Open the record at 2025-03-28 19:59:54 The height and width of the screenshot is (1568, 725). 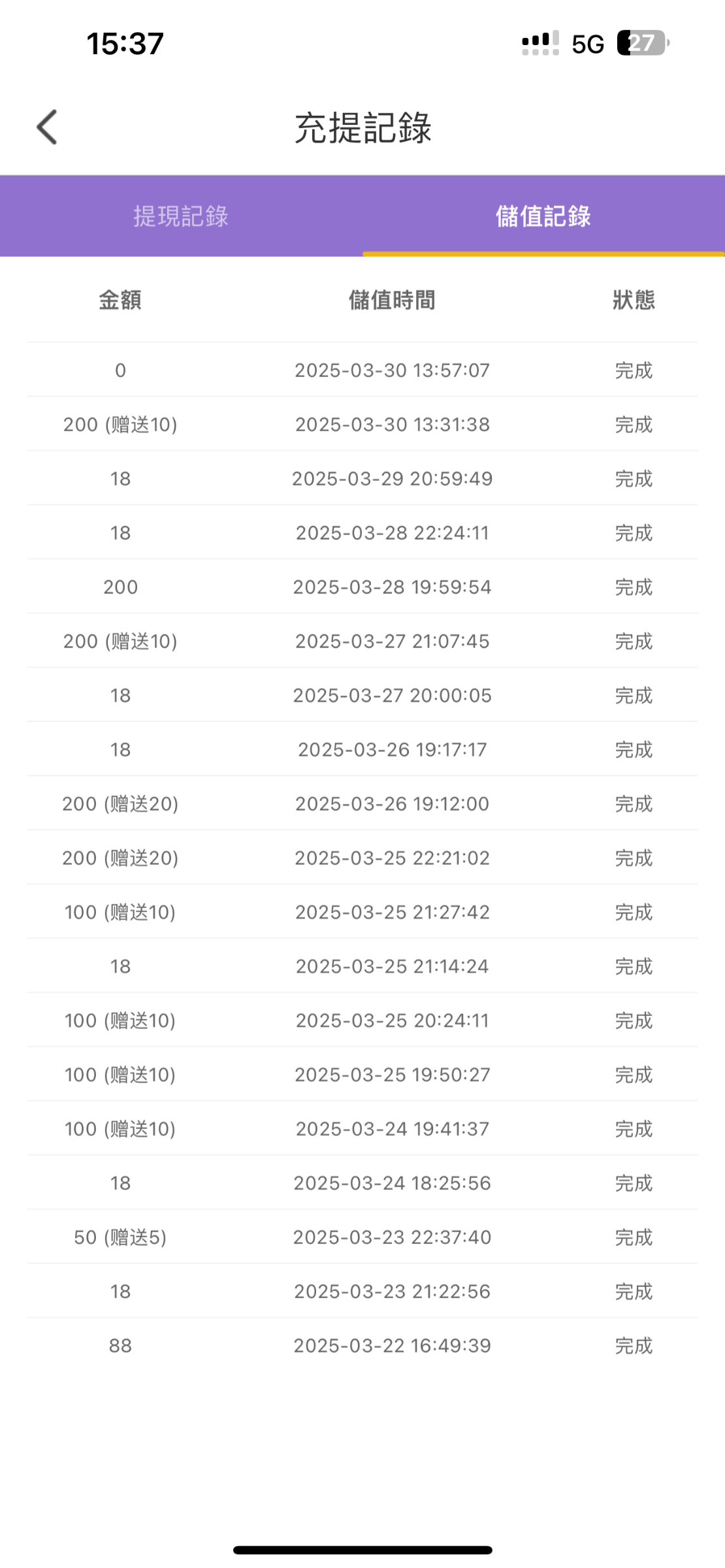coord(392,587)
